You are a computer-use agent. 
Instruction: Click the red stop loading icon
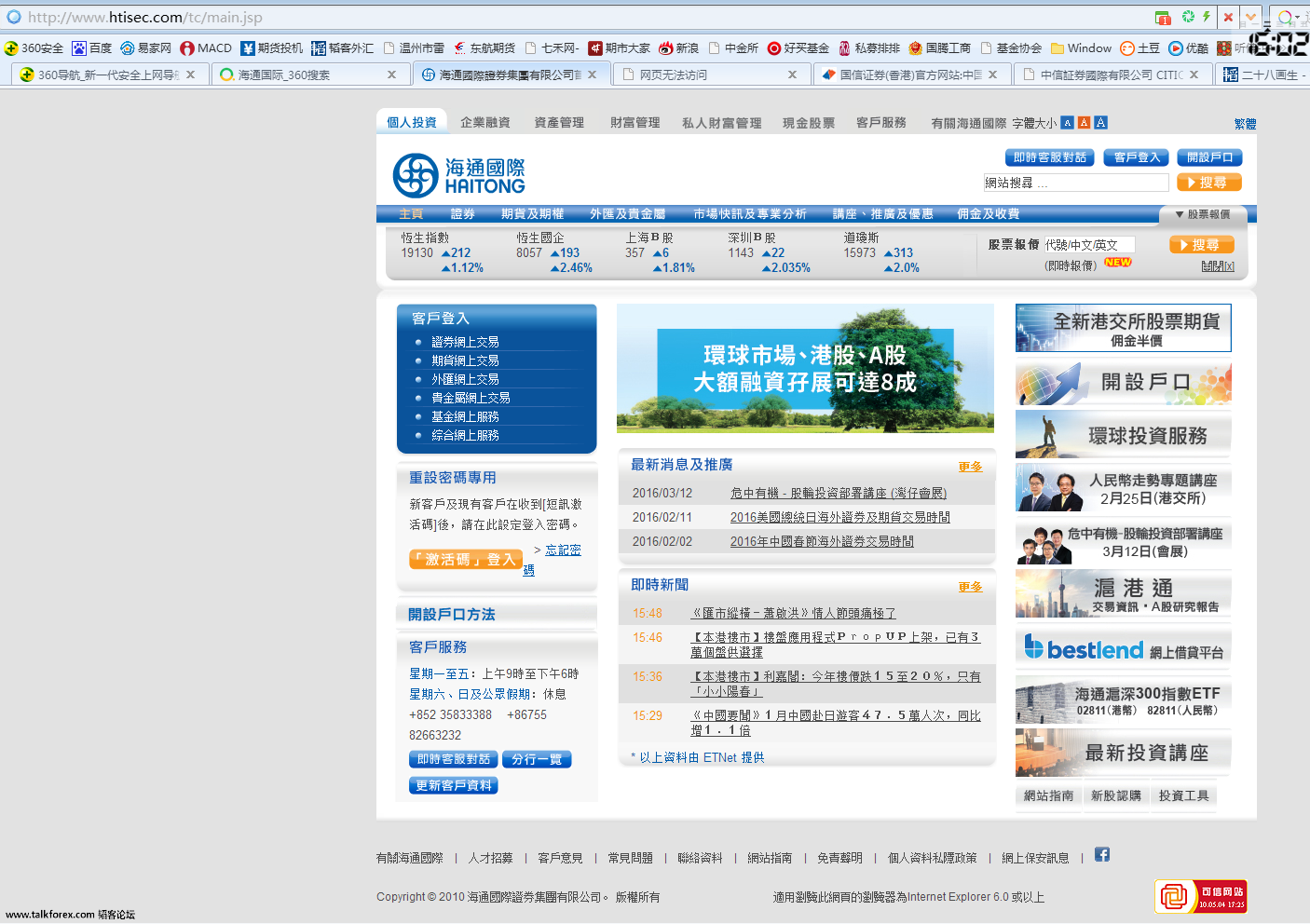click(1228, 17)
